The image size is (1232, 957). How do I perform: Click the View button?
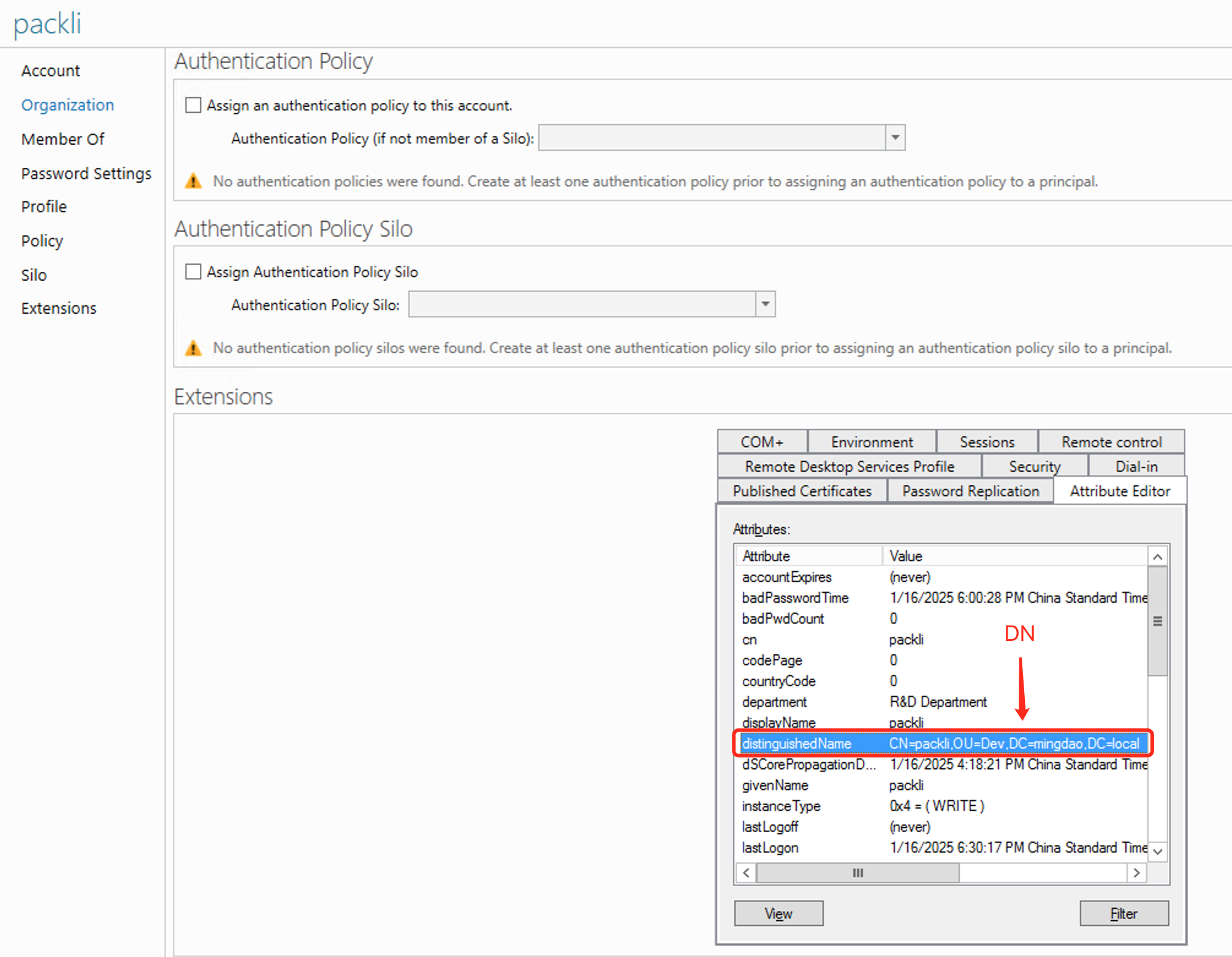tap(778, 913)
